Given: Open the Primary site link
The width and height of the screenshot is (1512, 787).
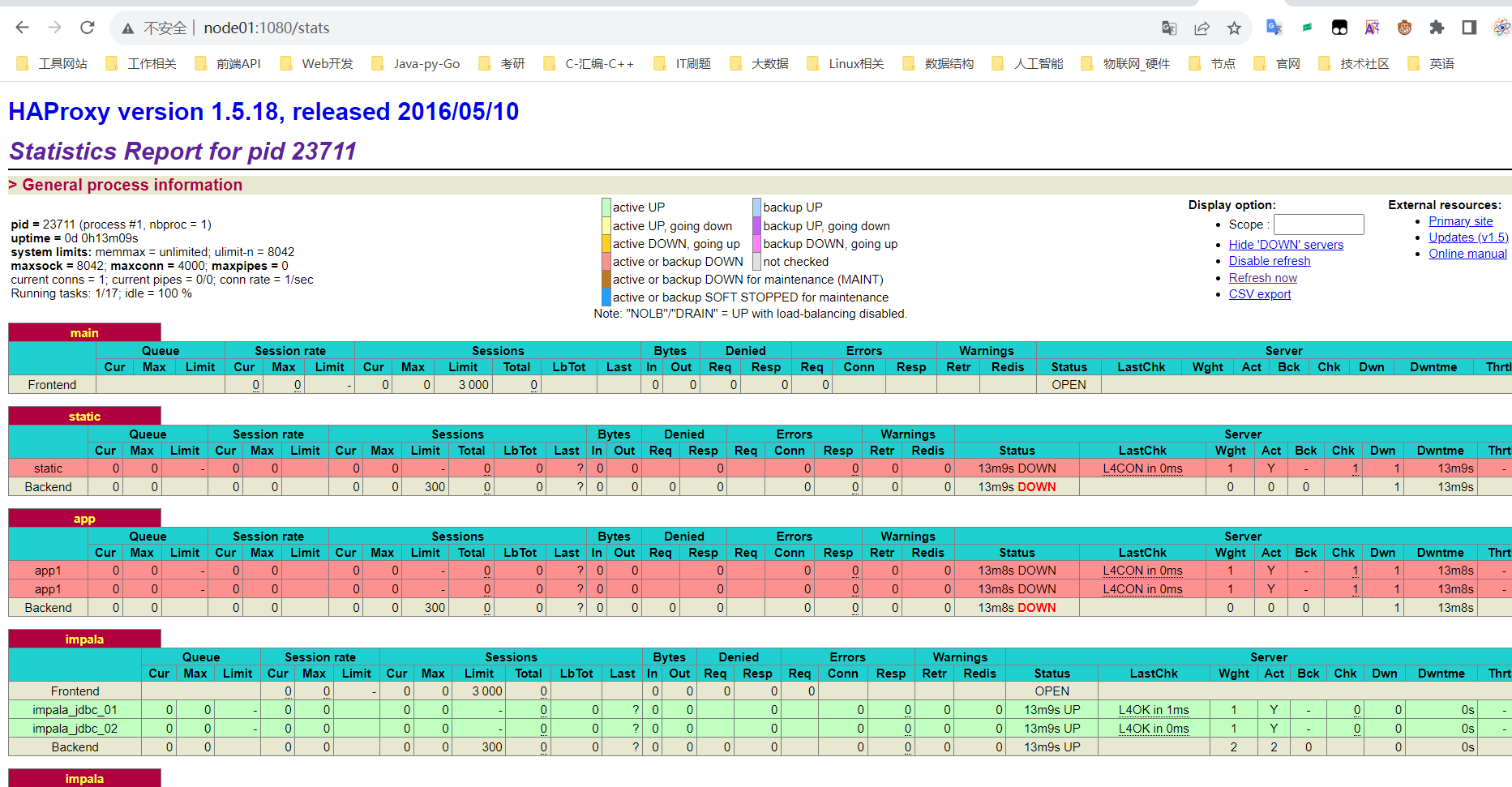Looking at the screenshot, I should 1461,221.
